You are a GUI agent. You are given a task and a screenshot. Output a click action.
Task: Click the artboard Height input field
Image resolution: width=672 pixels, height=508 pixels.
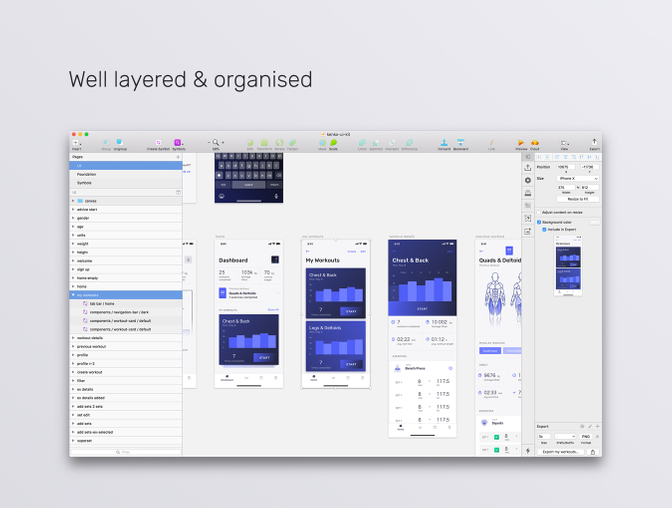590,187
